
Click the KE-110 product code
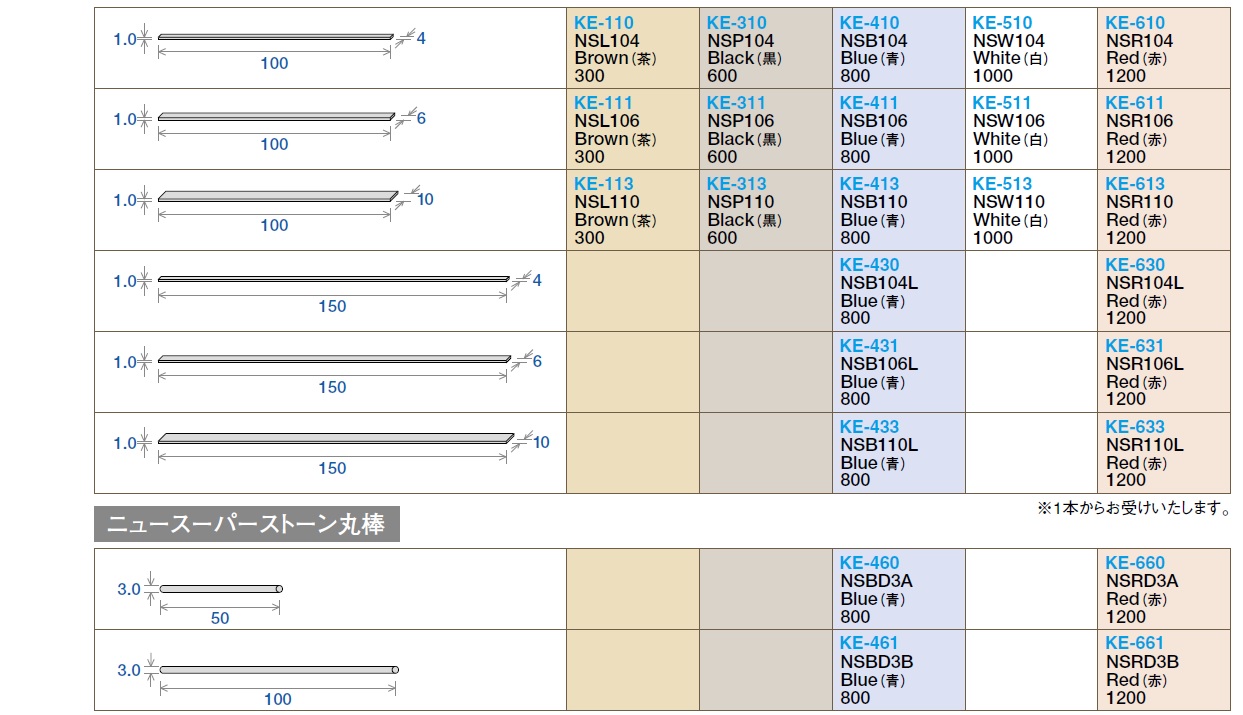click(604, 23)
